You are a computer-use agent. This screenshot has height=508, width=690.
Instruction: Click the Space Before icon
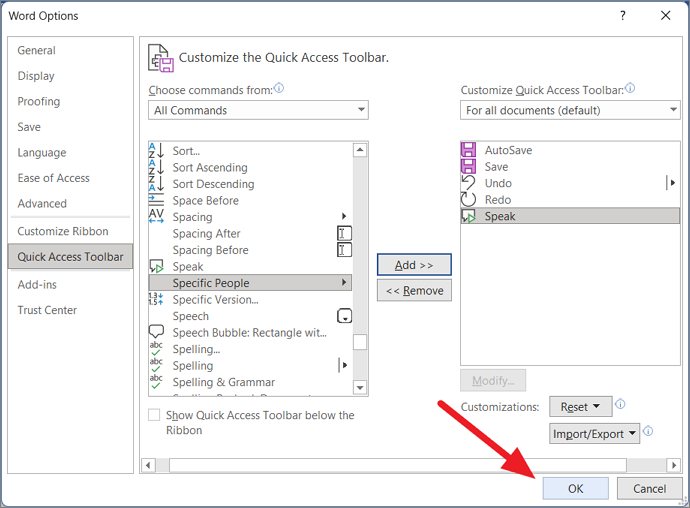click(156, 200)
